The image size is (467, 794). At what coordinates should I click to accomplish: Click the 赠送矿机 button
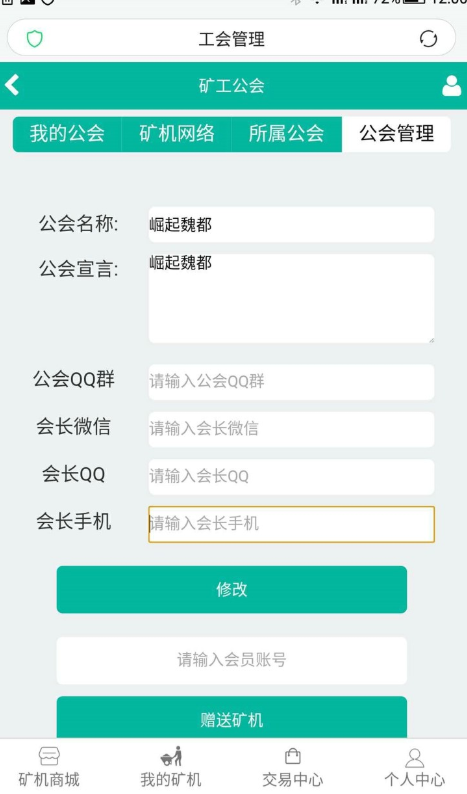pyautogui.click(x=232, y=717)
